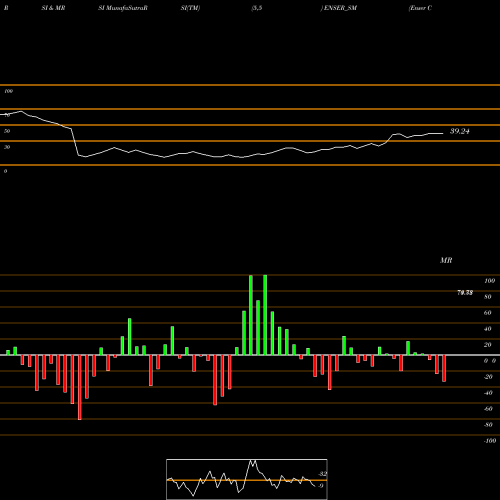Screen dimensions: 500x500
Task: Click the 32 value in mini chart
Action: pyautogui.click(x=323, y=474)
